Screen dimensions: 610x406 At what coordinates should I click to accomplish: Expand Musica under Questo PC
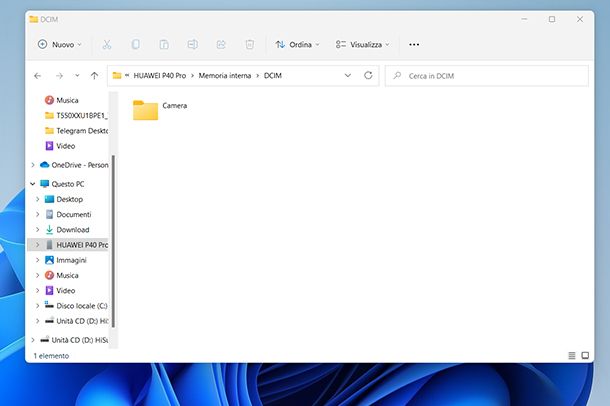click(x=38, y=275)
